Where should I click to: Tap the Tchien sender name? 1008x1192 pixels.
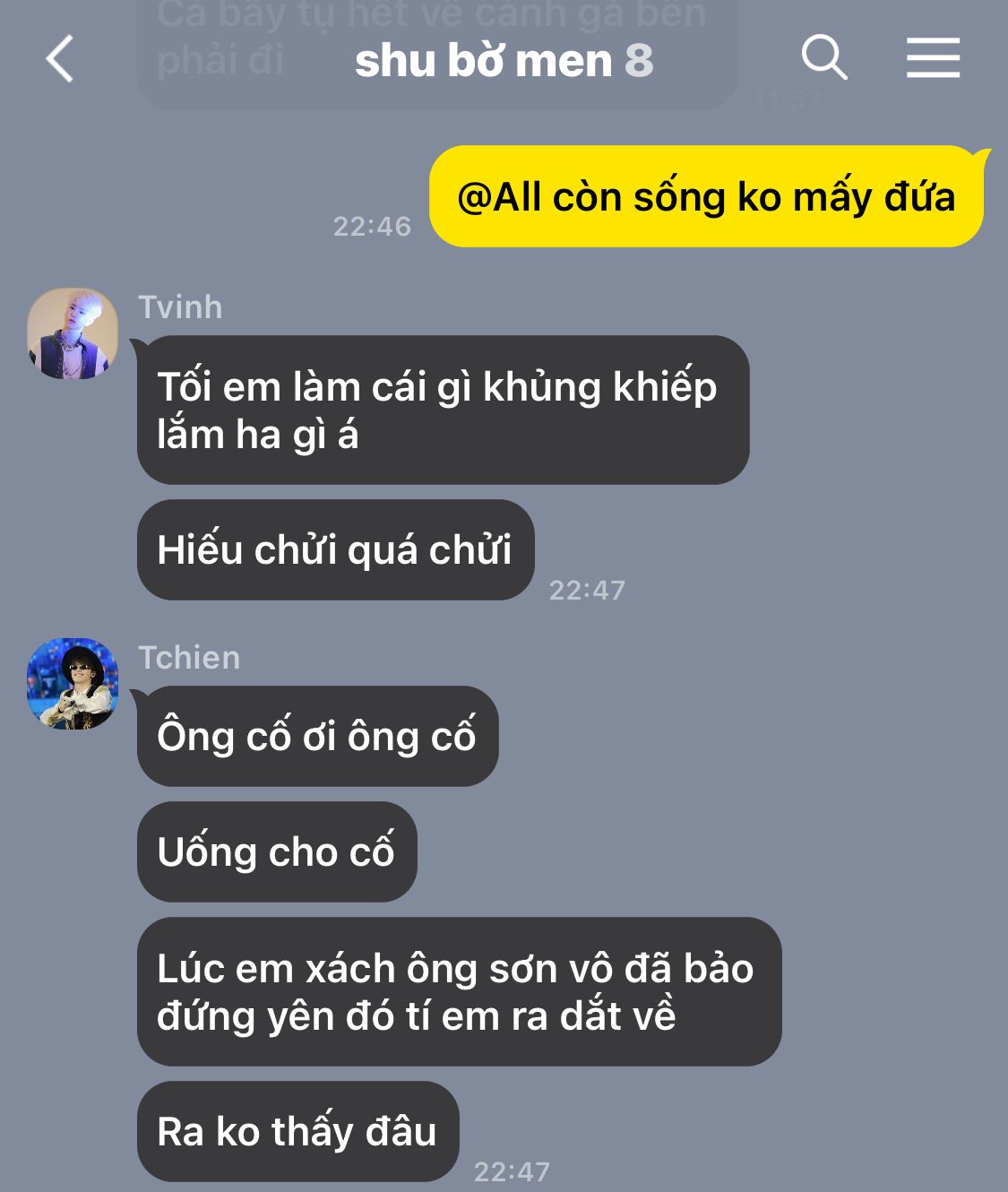coord(189,658)
